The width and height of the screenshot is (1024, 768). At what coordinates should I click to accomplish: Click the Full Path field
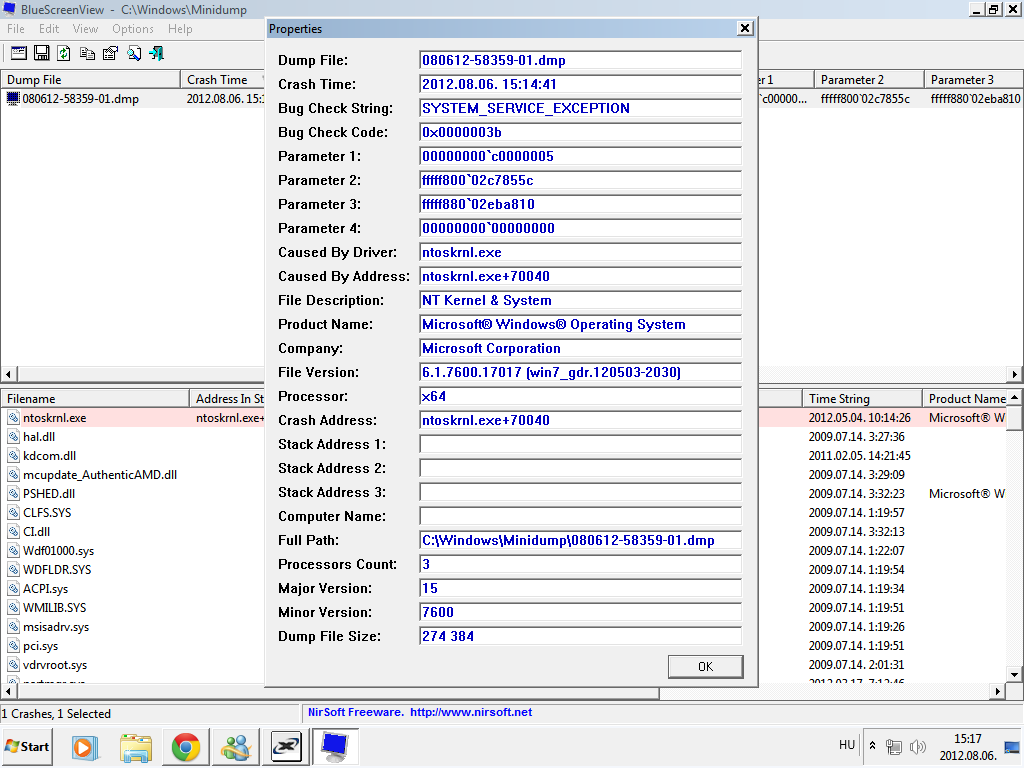click(x=581, y=541)
